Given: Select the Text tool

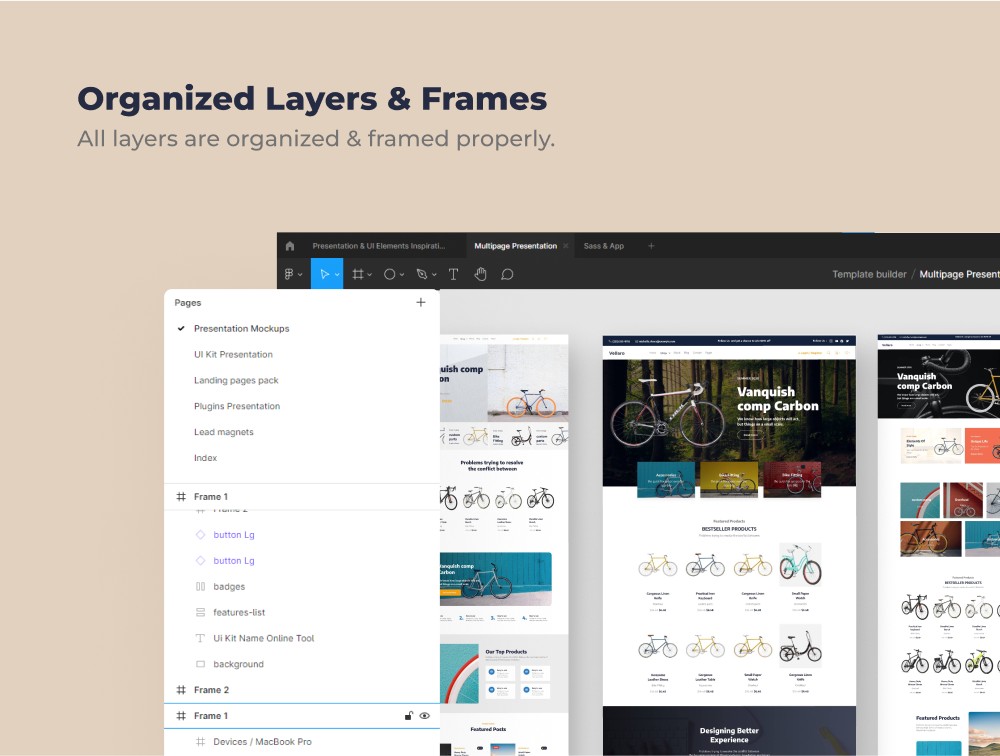Looking at the screenshot, I should coord(453,274).
